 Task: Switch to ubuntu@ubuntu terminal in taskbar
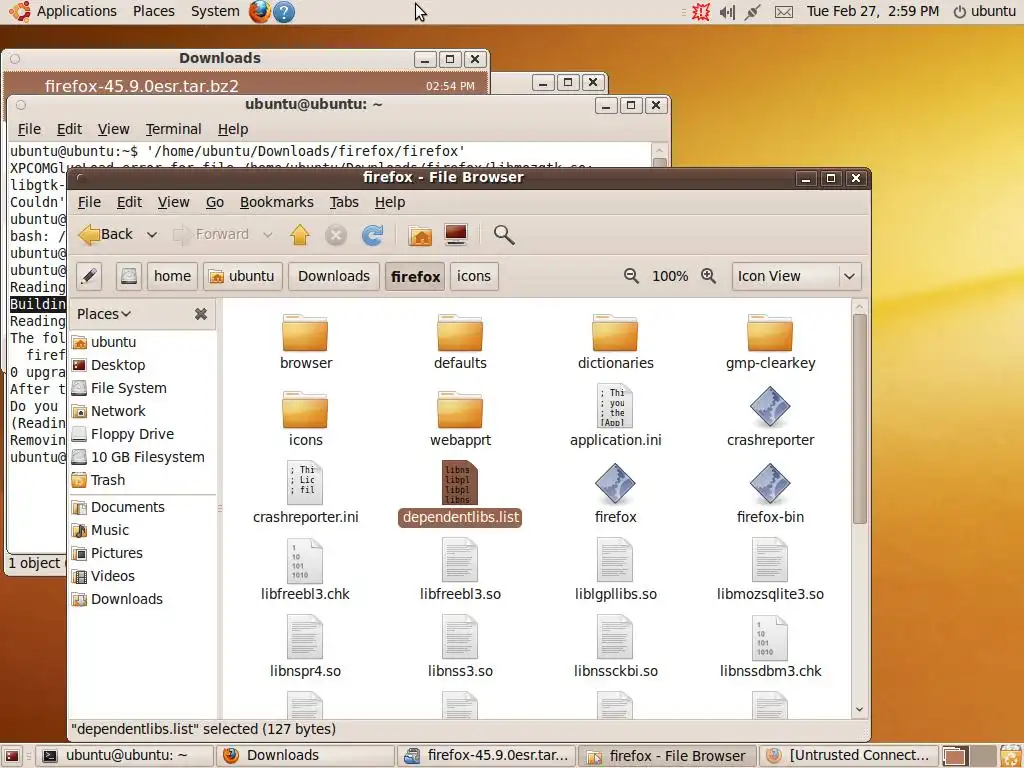click(125, 756)
